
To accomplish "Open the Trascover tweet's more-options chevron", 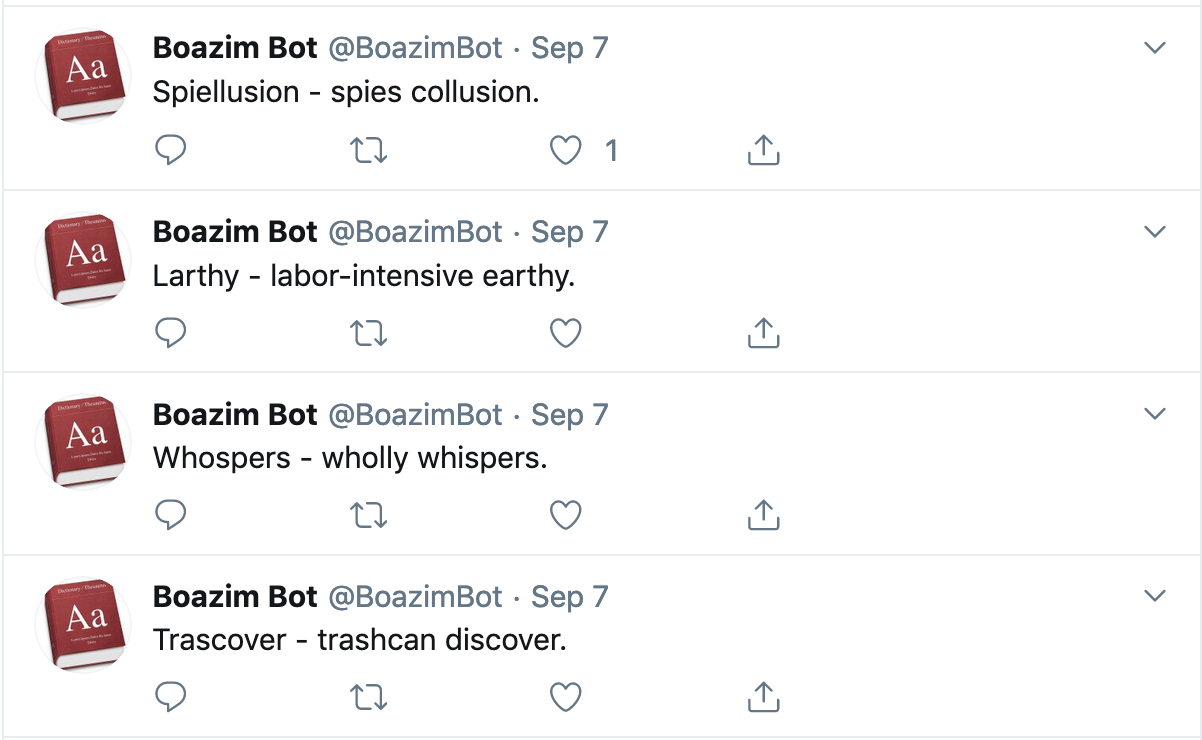I will tap(1155, 596).
